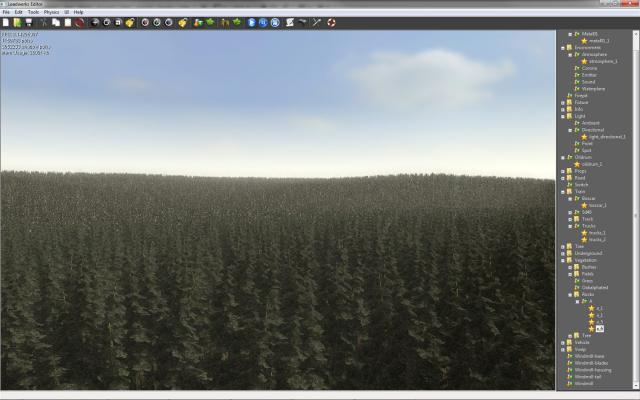The image size is (640, 400).
Task: Select the Grass item under Vegetation
Action: click(x=587, y=281)
